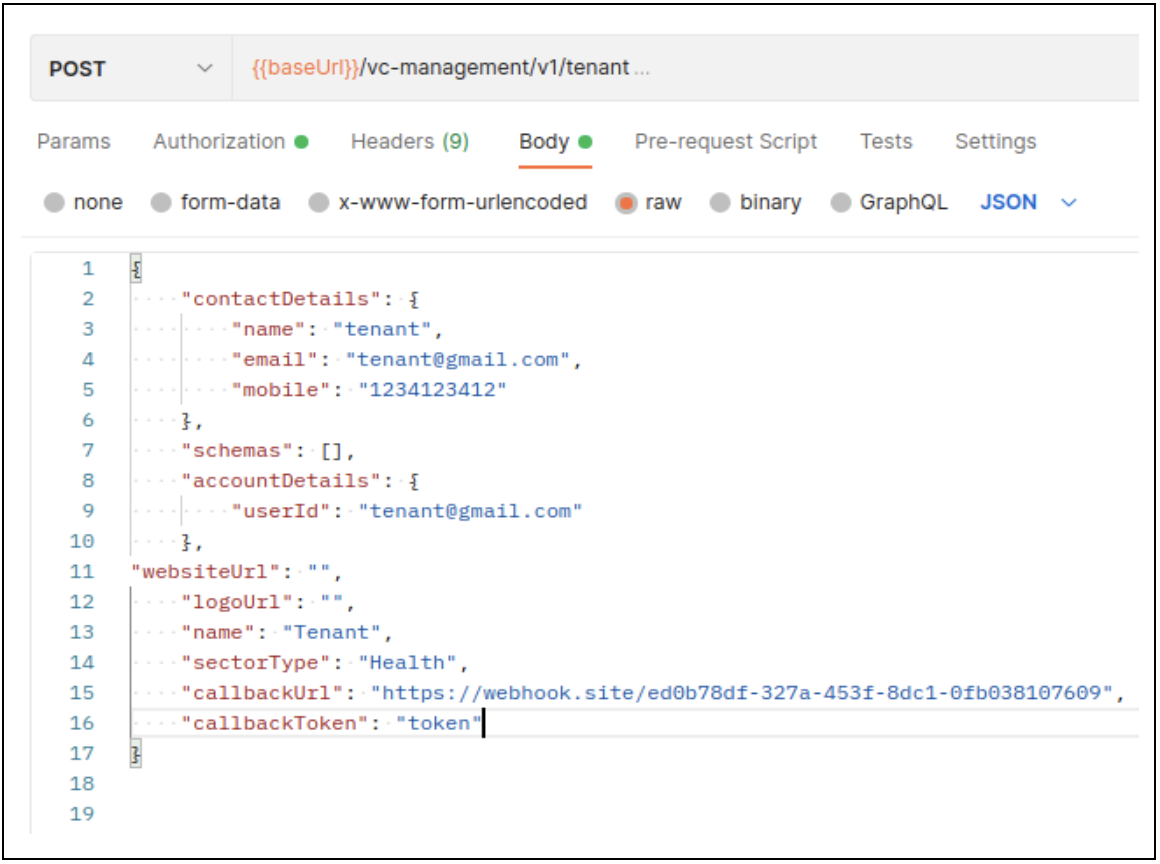Open the Settings tab
1160x864 pixels.
coord(995,142)
